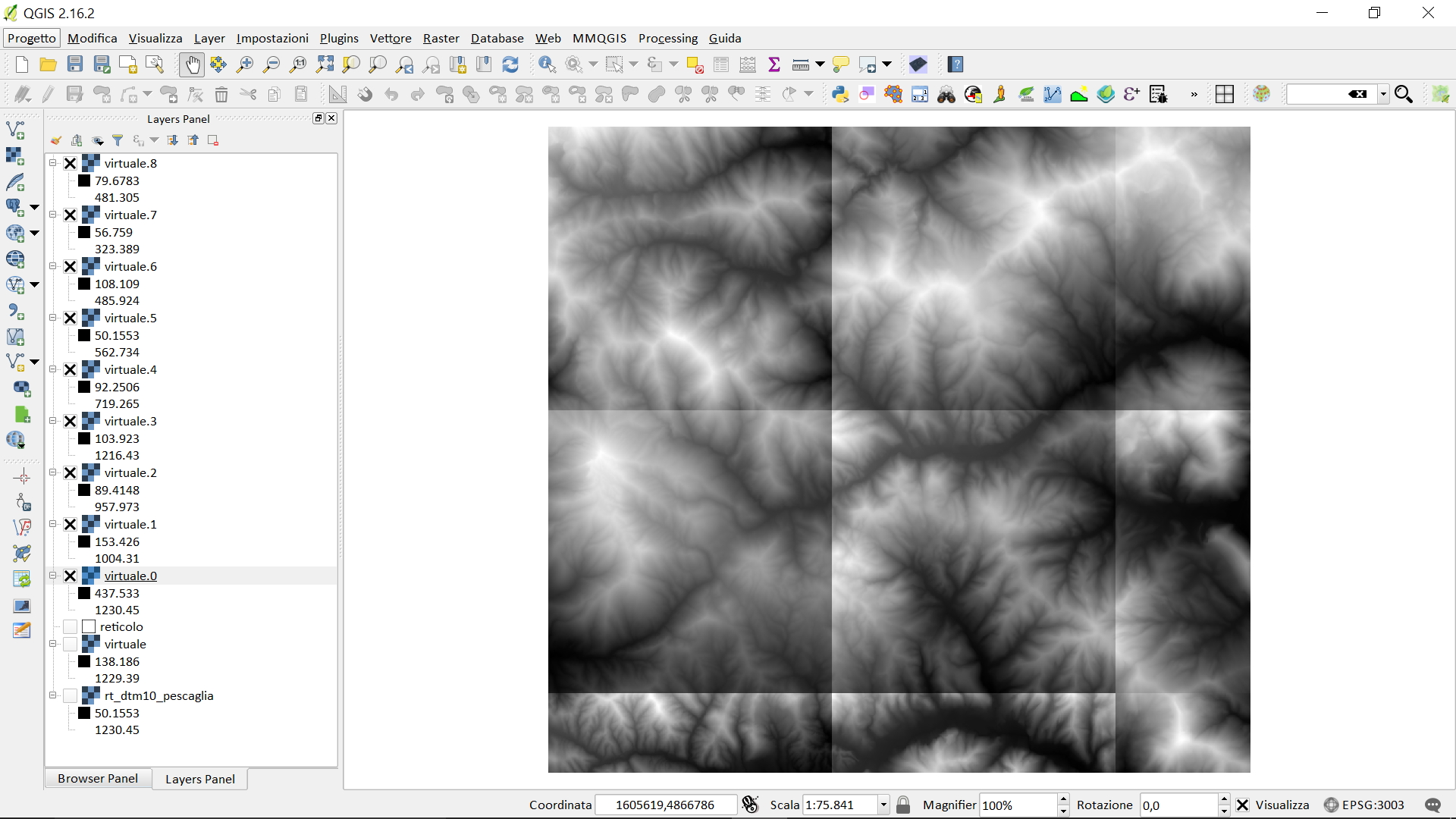Enable visibility of reticolo layer
Image resolution: width=1456 pixels, height=819 pixels.
click(x=71, y=627)
